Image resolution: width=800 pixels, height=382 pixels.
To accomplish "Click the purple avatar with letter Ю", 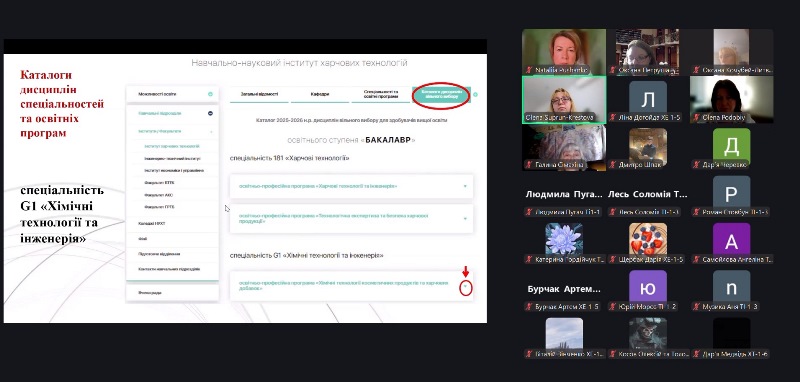I will pyautogui.click(x=648, y=288).
